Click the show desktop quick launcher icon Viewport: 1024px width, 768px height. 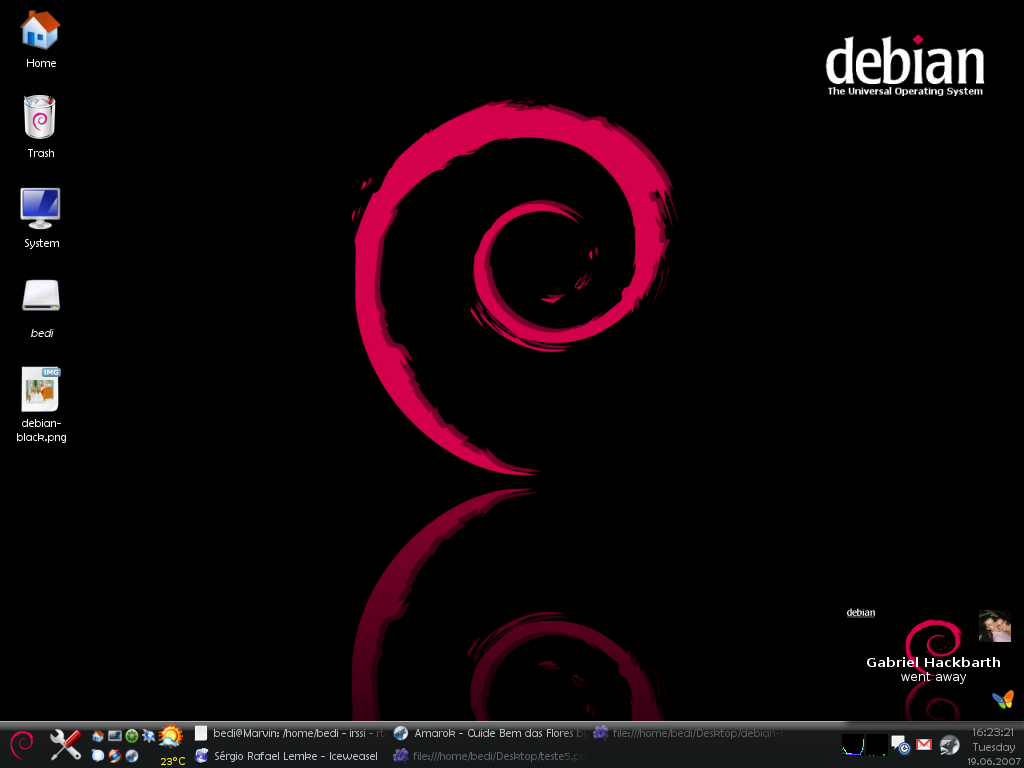(x=115, y=736)
